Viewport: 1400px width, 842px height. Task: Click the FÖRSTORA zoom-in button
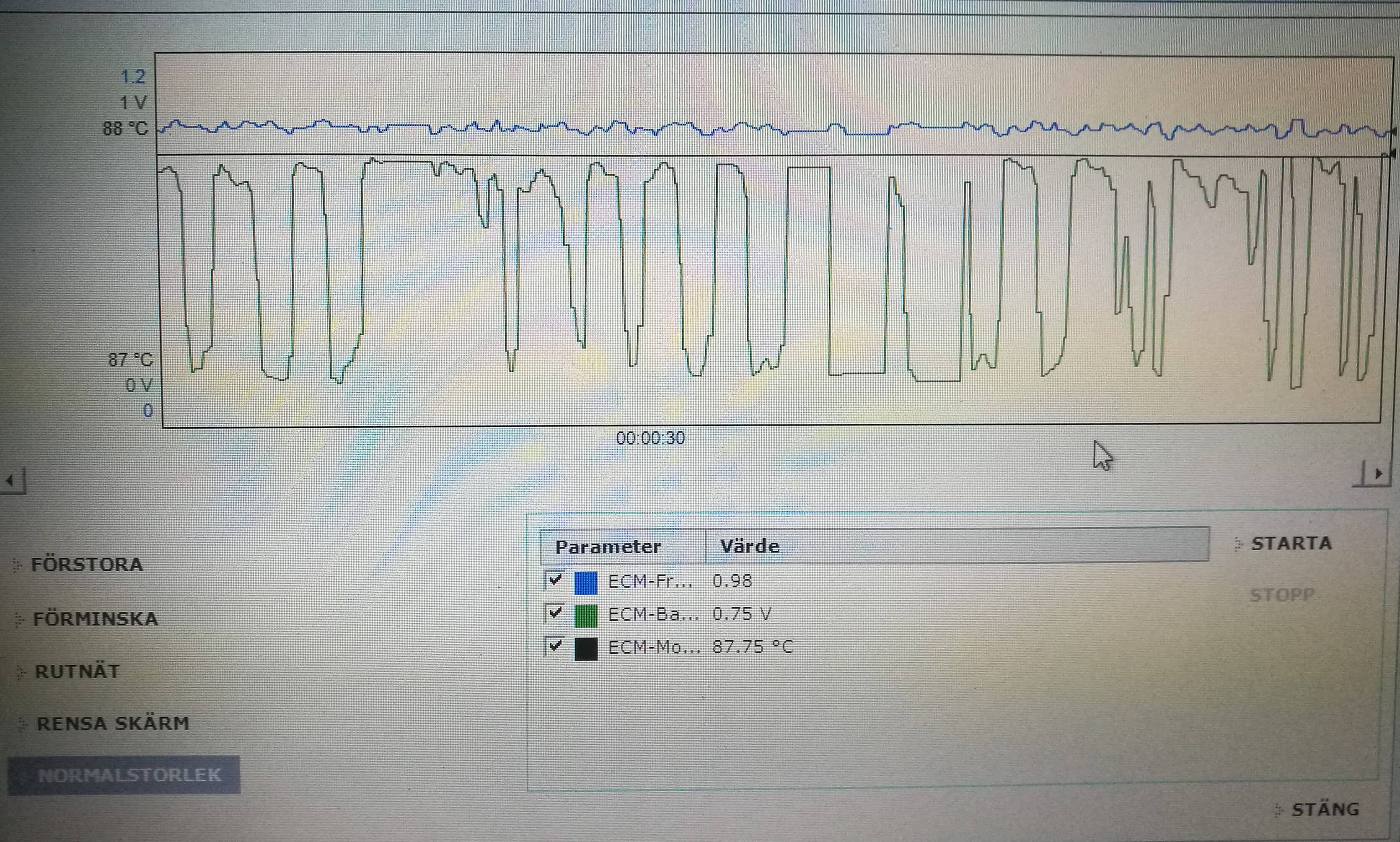click(86, 565)
